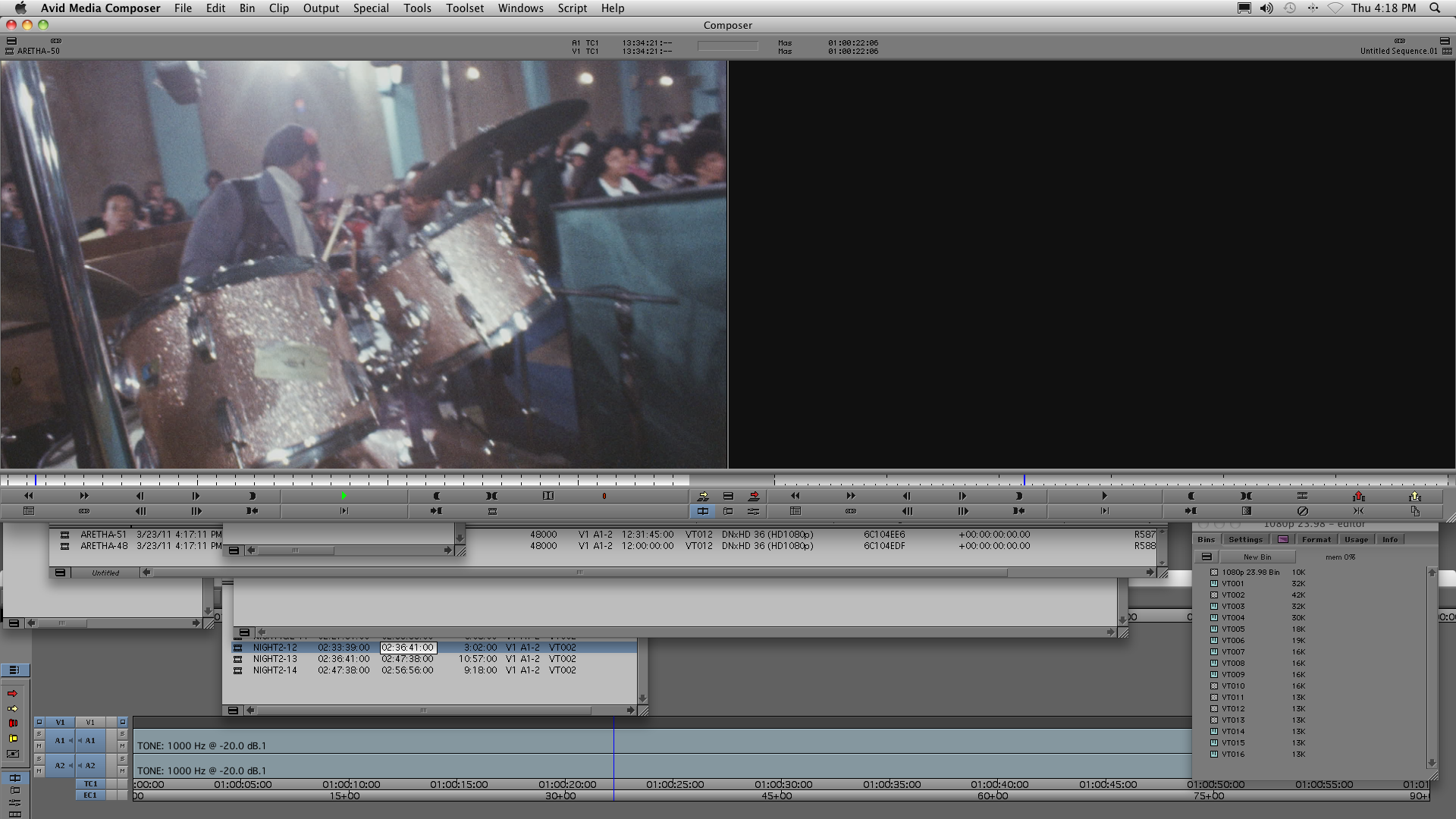Click the red Lift icon in record toolbar

tap(1358, 496)
